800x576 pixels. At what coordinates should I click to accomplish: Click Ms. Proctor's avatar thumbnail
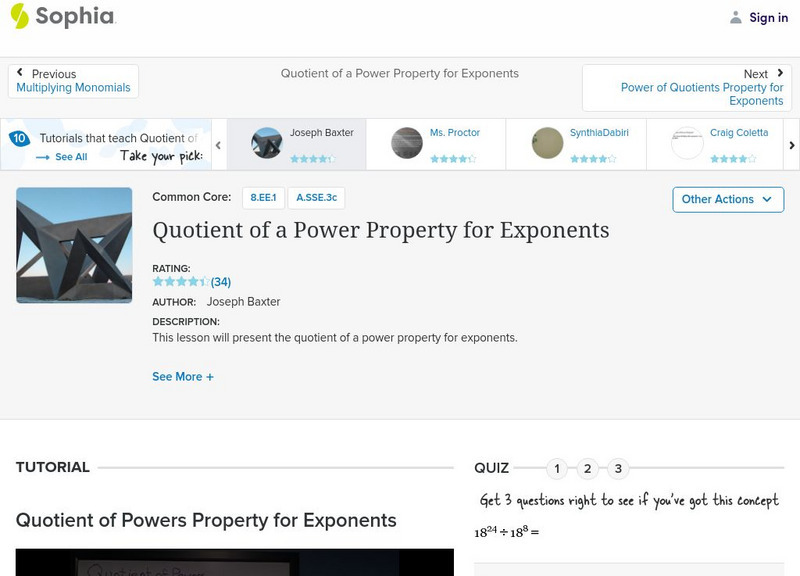point(407,143)
